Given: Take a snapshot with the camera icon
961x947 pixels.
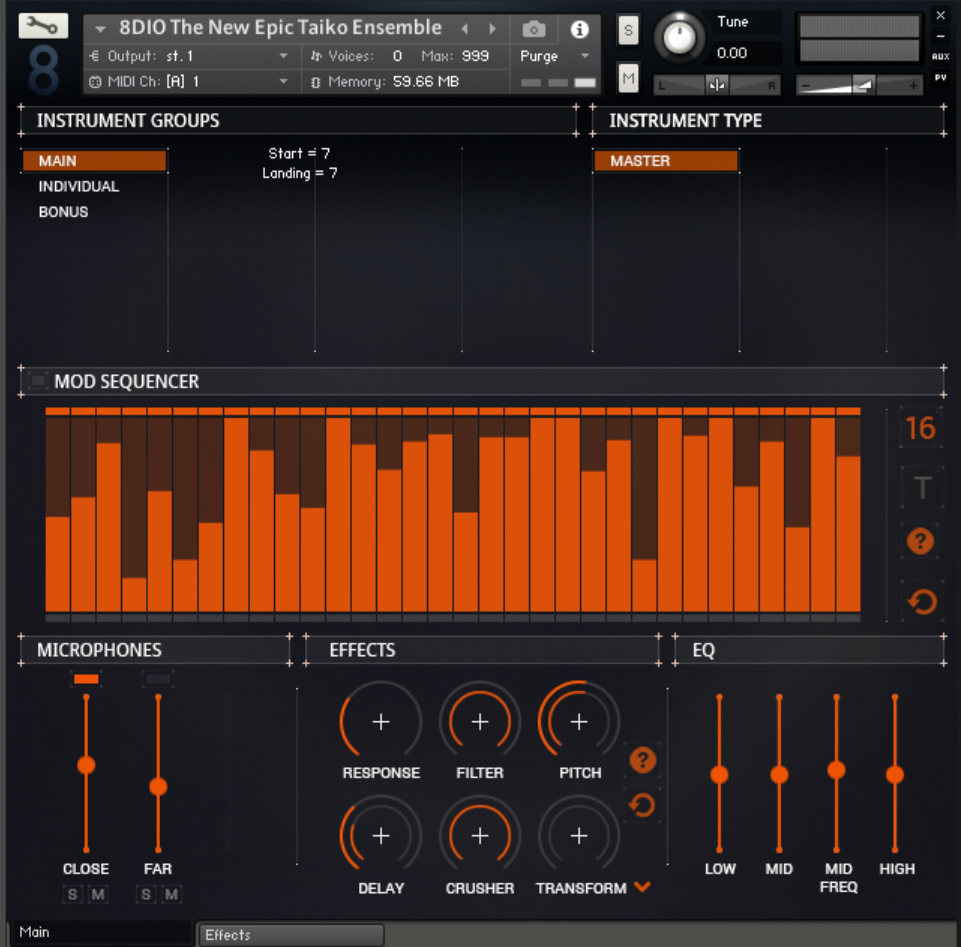Looking at the screenshot, I should (533, 29).
